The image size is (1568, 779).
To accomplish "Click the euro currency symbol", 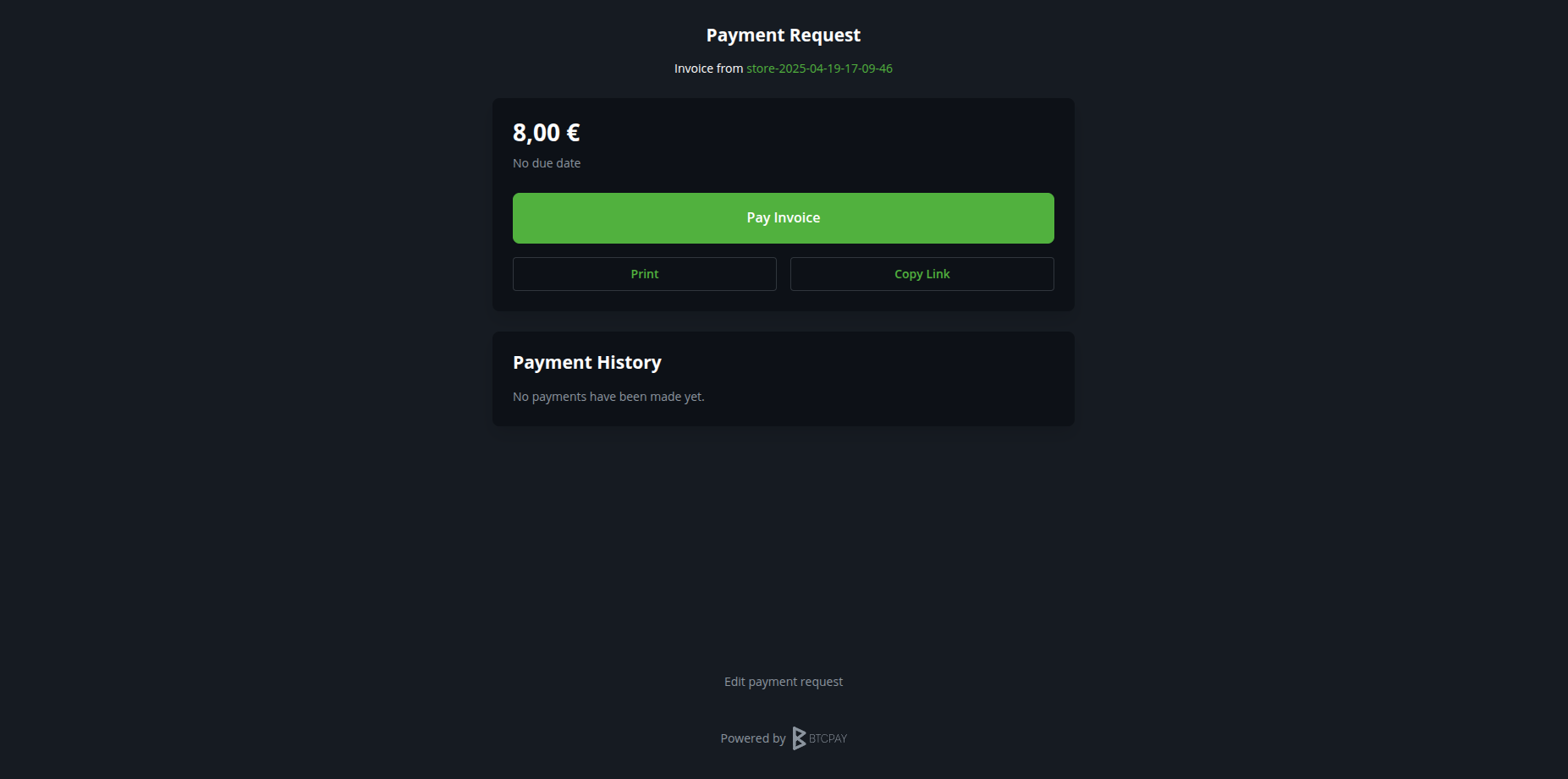I will click(x=573, y=133).
